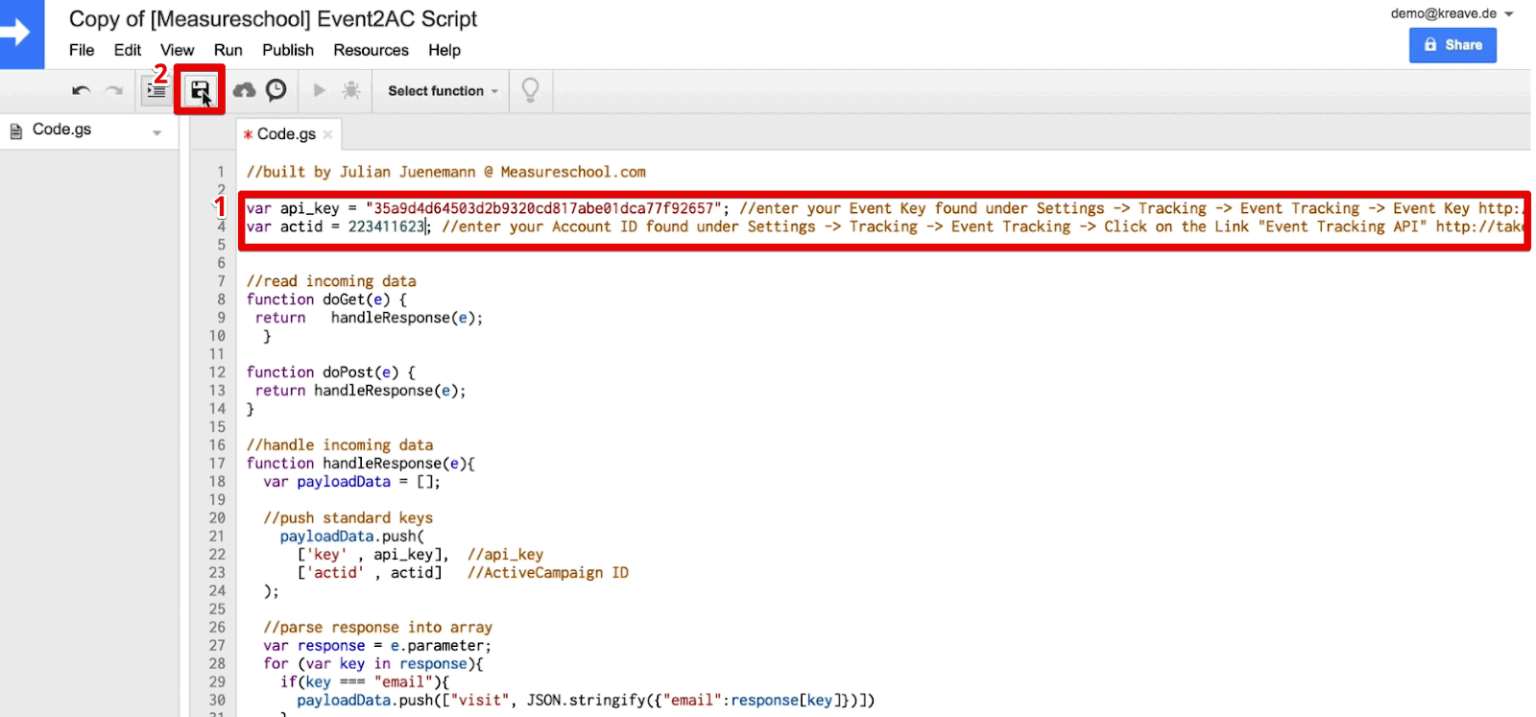Screen dimensions: 1536x717
Task: Click the blue Share button
Action: point(1452,45)
